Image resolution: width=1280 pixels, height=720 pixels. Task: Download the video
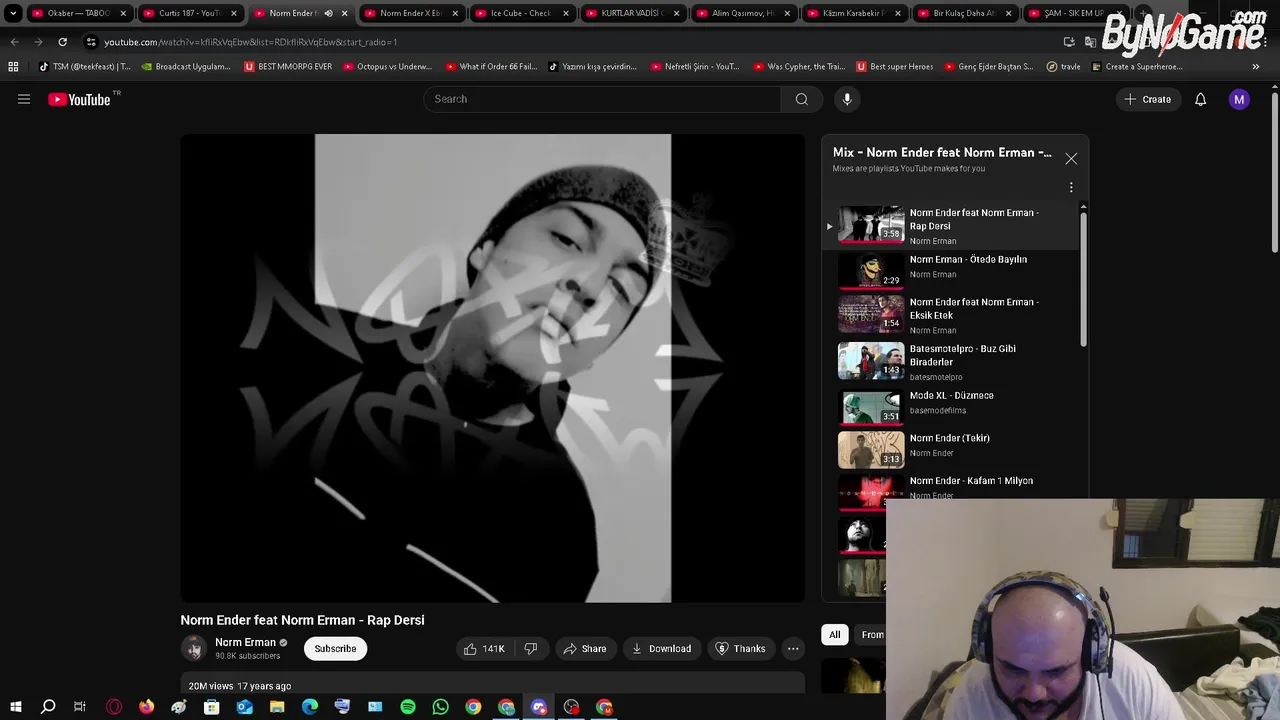(661, 649)
